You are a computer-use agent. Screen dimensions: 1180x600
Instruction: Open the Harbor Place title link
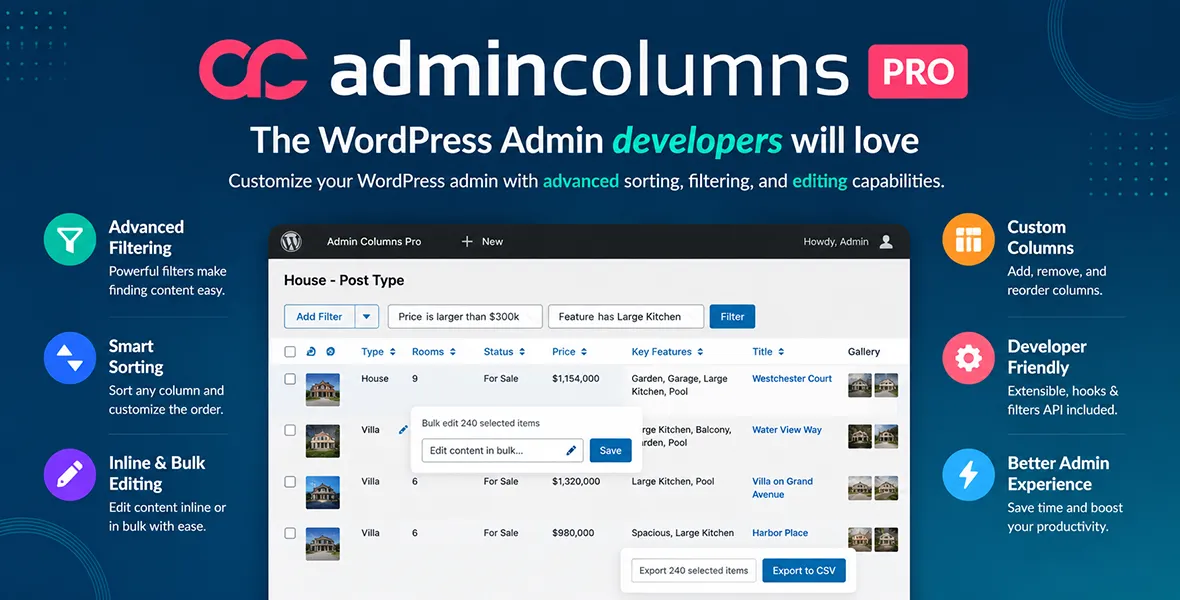(780, 533)
